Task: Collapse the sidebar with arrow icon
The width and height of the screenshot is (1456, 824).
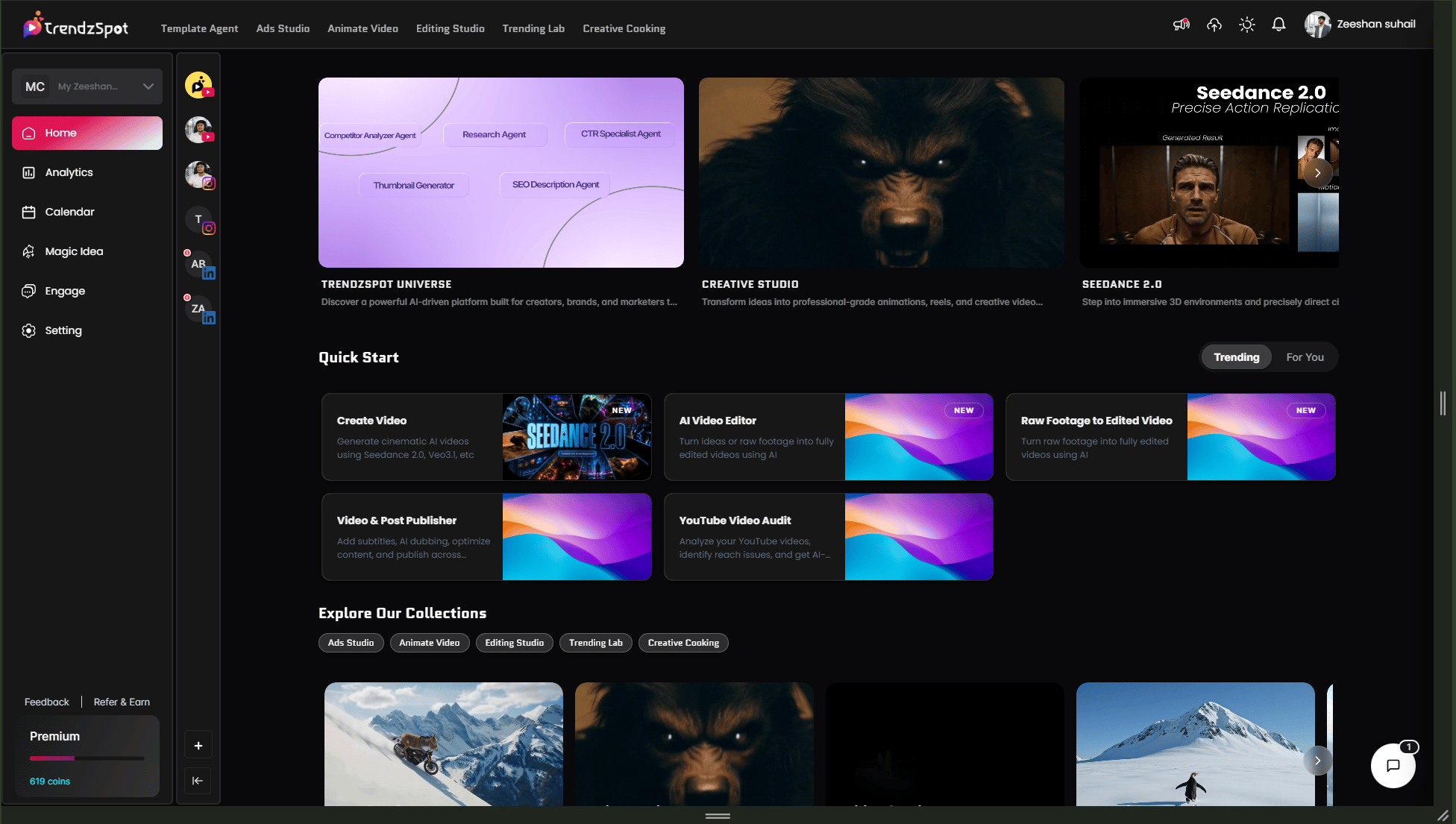Action: (198, 781)
